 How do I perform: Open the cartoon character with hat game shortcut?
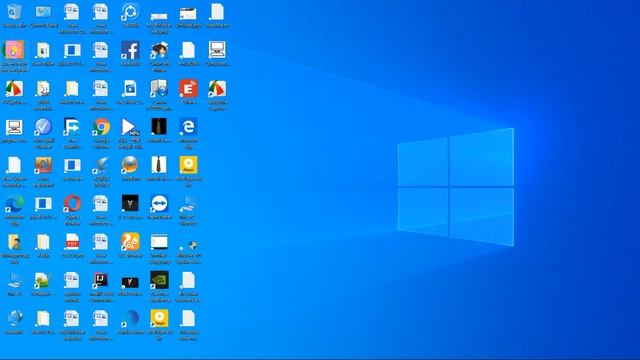(159, 50)
